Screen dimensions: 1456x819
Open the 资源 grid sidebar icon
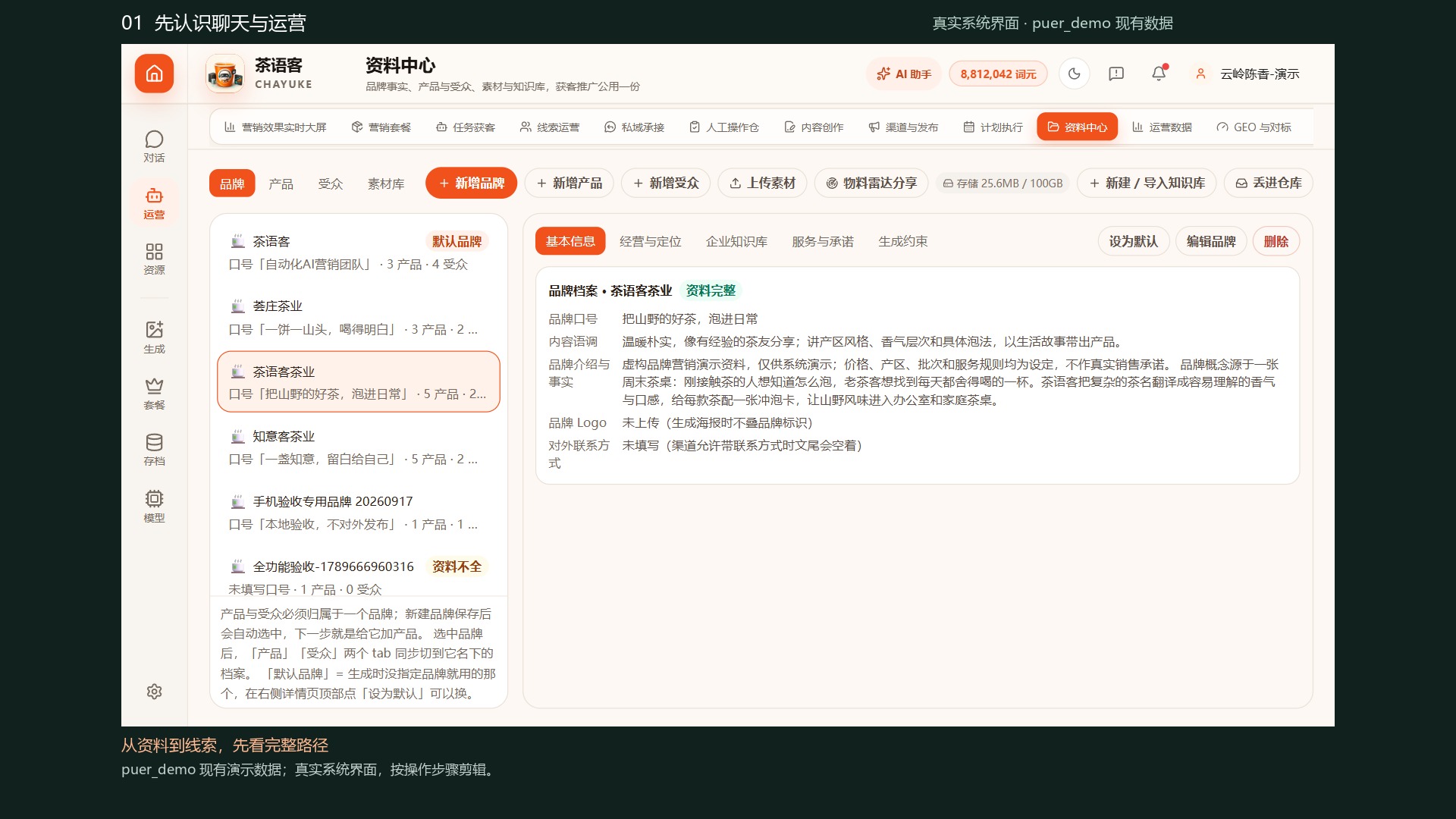154,259
